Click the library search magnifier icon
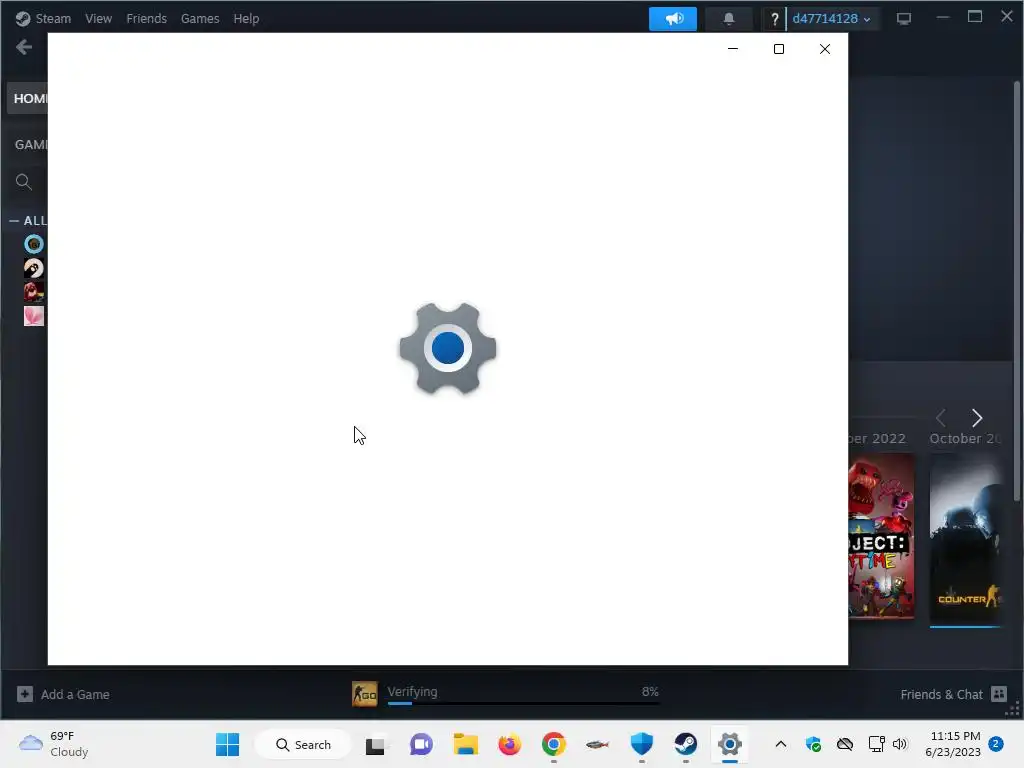The height and width of the screenshot is (768, 1024). point(24,182)
